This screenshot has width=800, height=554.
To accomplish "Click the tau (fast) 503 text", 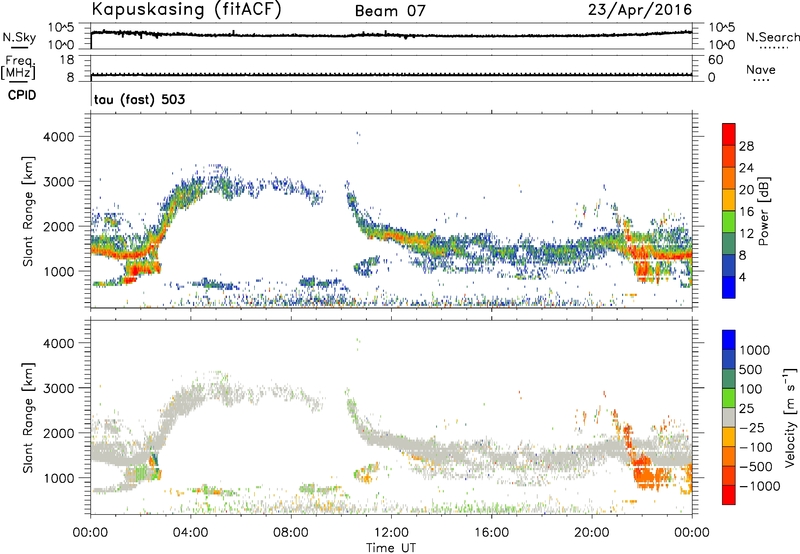I will tap(139, 99).
